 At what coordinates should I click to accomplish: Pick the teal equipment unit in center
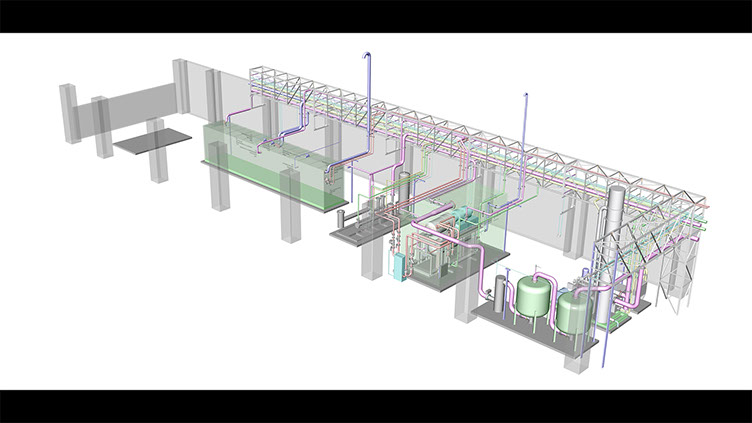click(466, 218)
